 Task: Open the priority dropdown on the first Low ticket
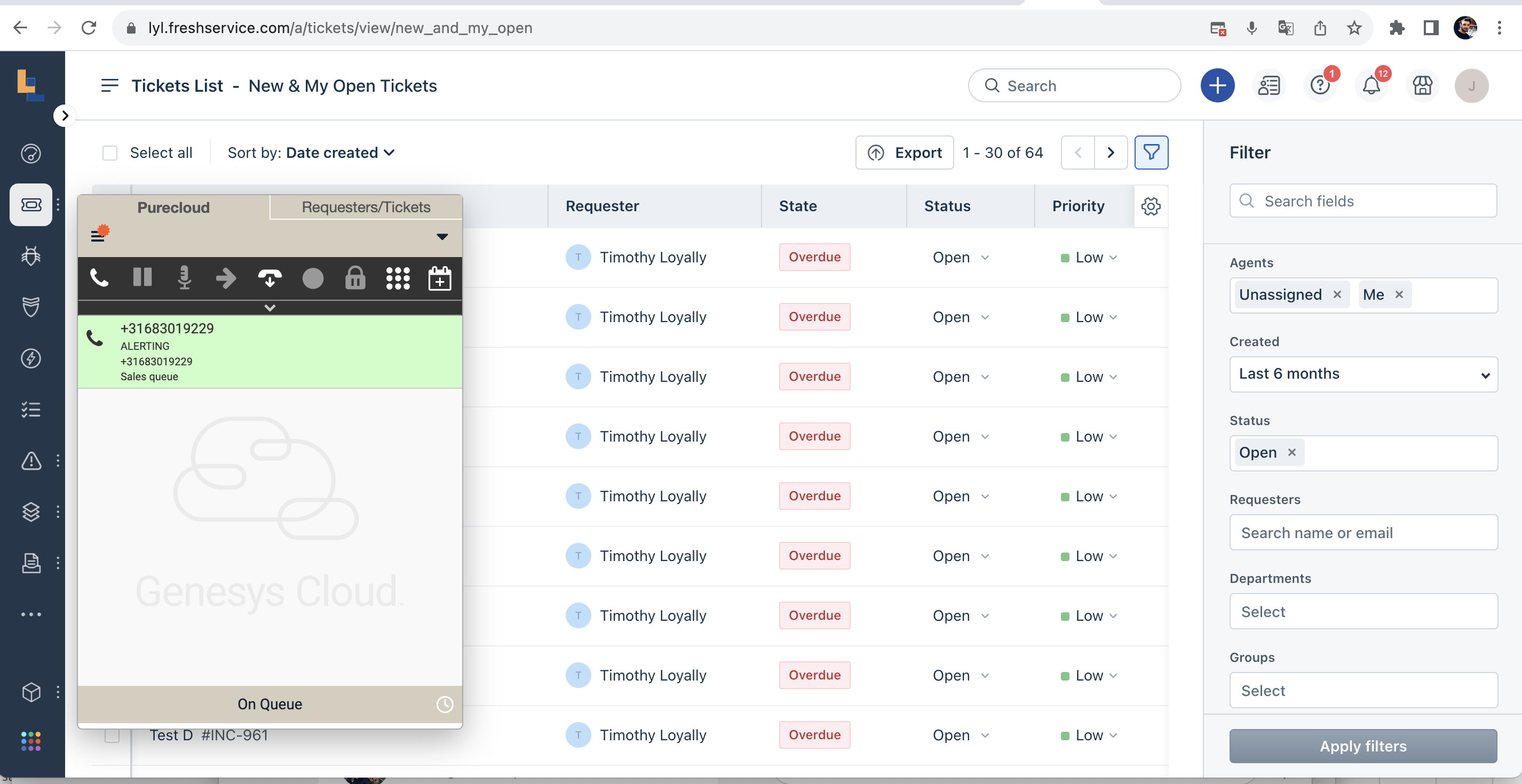click(1113, 258)
